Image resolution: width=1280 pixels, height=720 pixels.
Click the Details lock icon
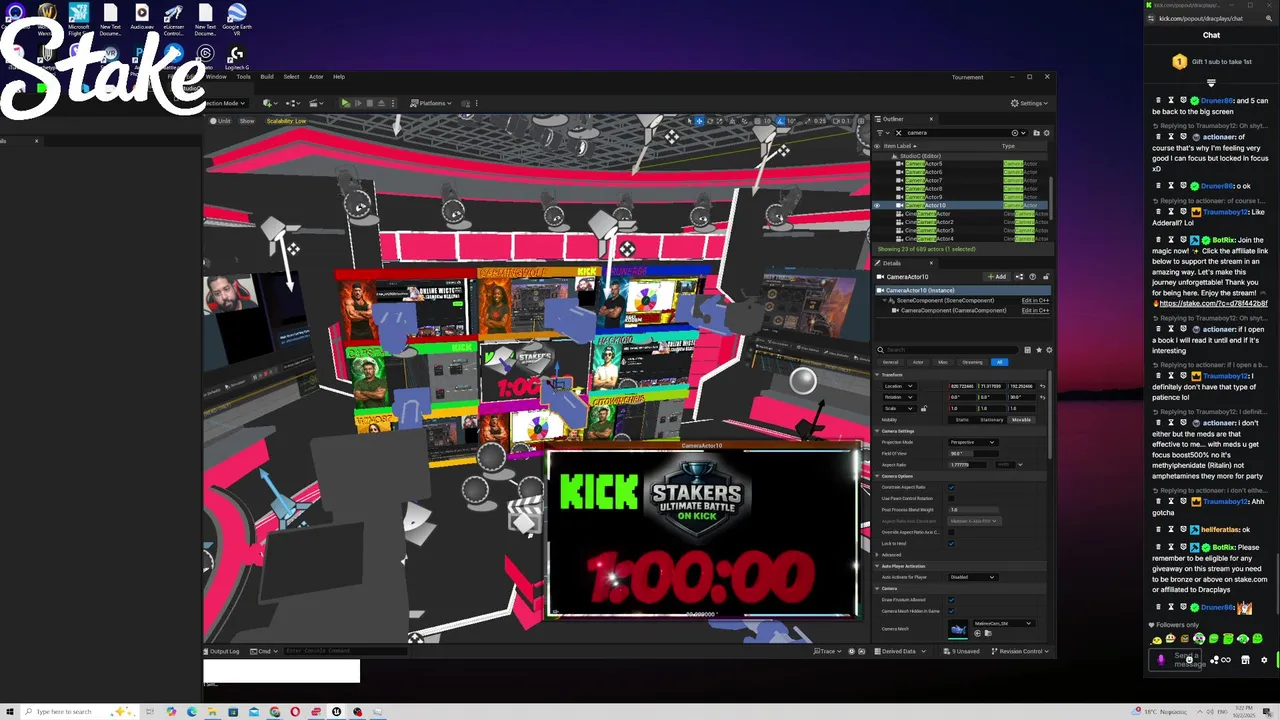[1045, 277]
